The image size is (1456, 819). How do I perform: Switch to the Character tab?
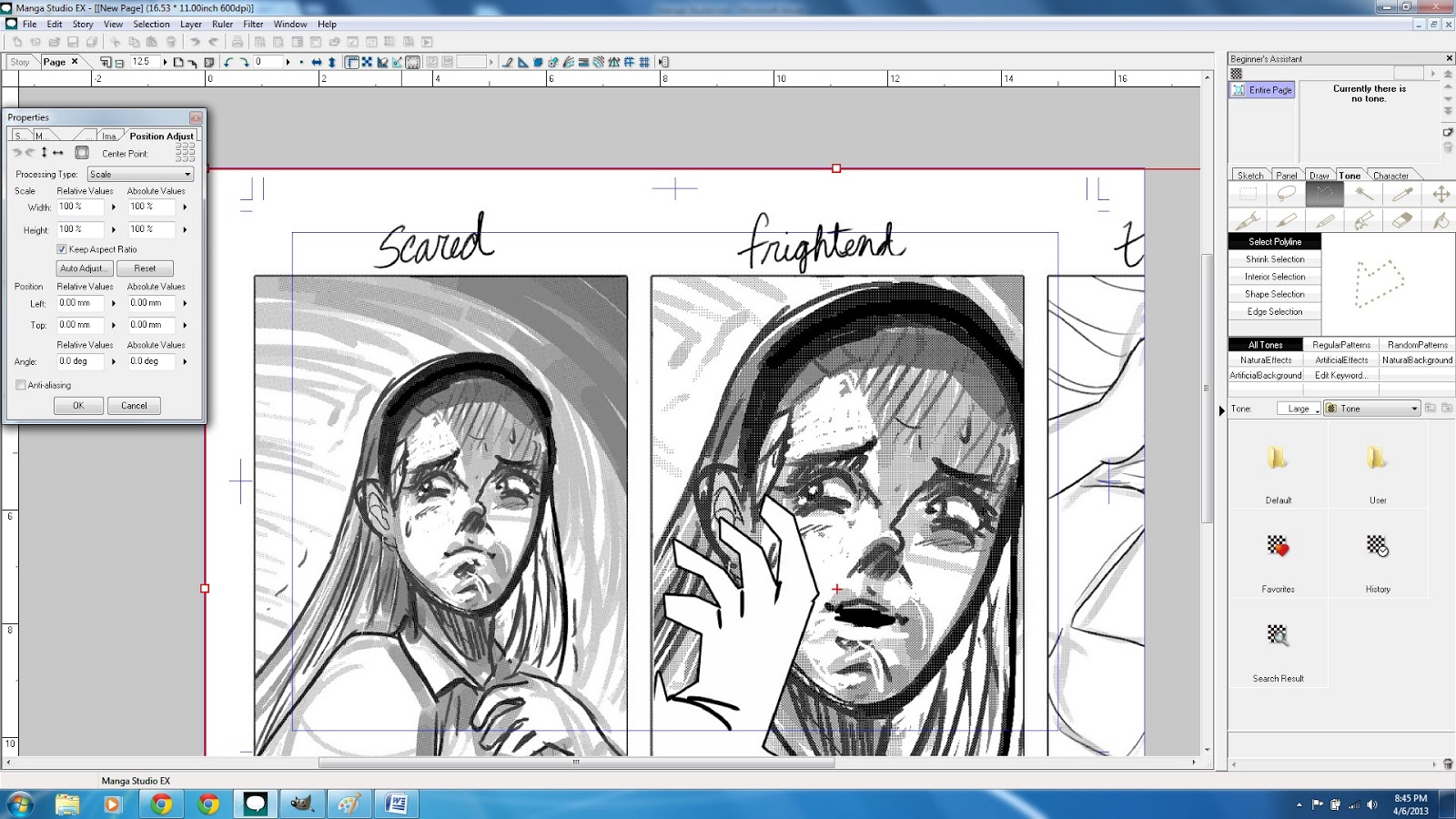[x=1390, y=176]
